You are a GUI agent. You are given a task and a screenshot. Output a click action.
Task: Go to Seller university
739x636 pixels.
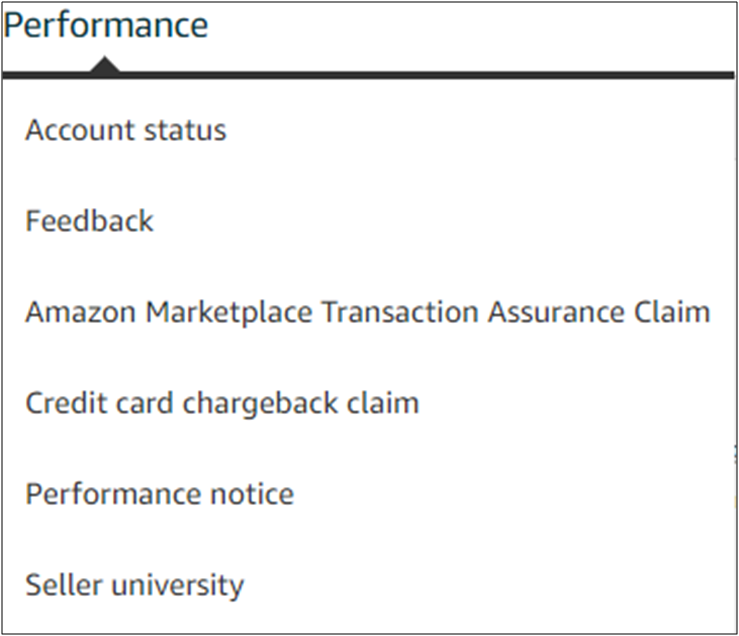pyautogui.click(x=134, y=584)
